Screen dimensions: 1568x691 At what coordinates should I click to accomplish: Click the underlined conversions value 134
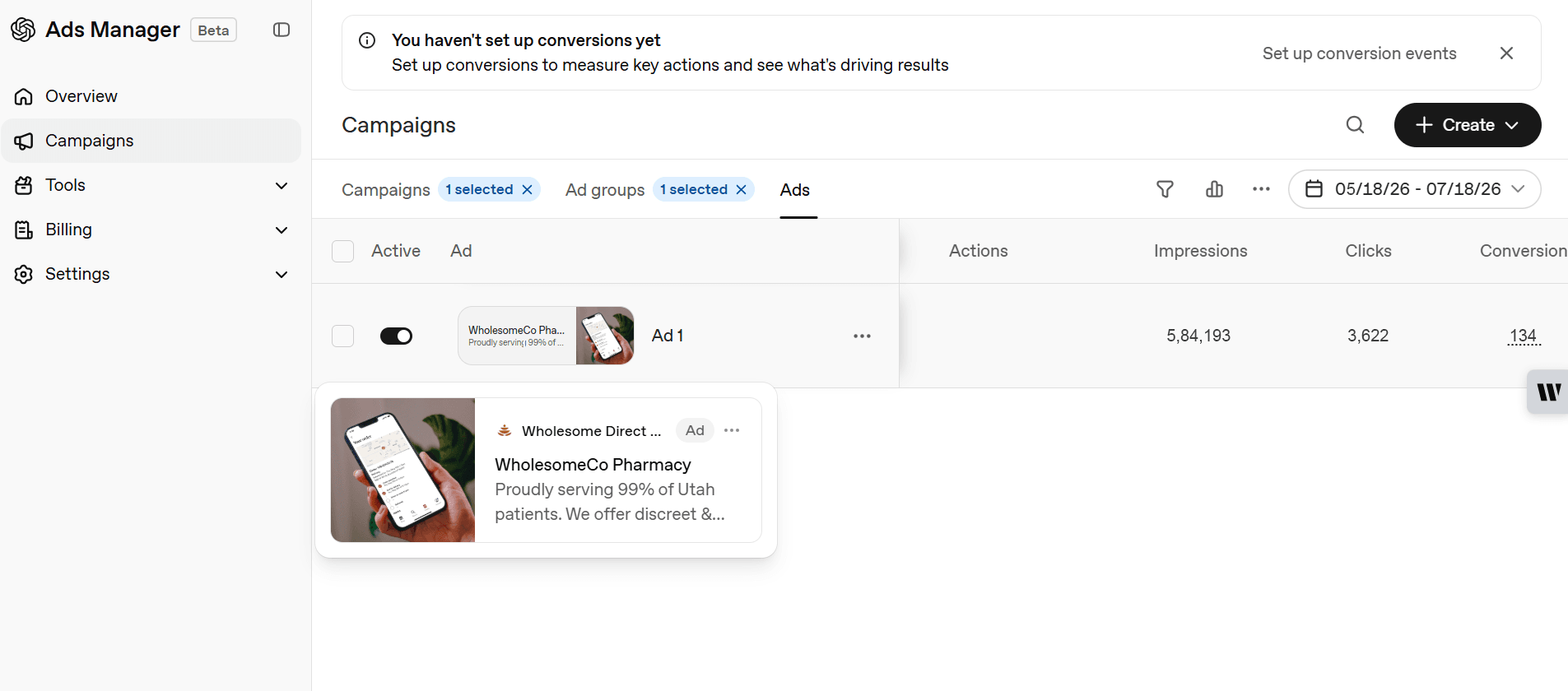(1524, 336)
